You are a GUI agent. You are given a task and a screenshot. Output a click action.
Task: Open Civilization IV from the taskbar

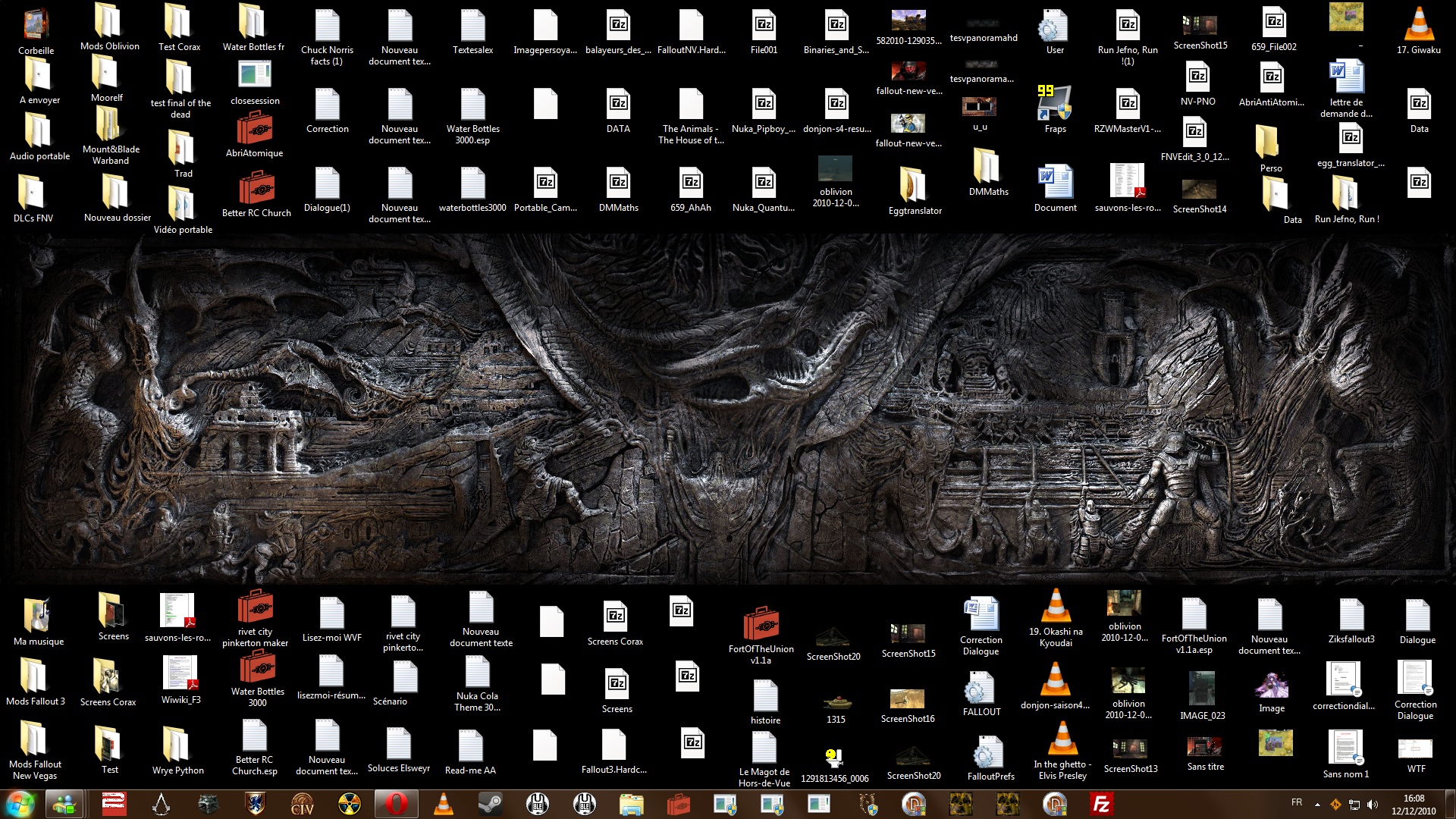point(302,804)
